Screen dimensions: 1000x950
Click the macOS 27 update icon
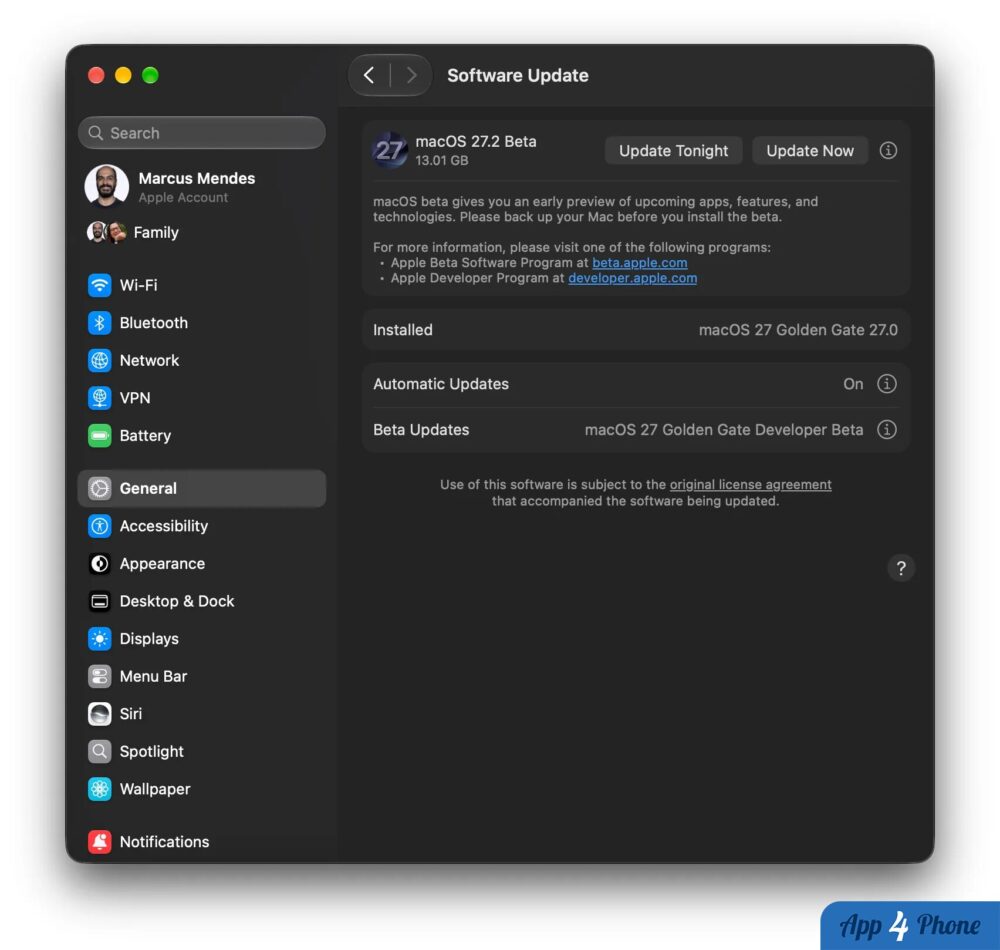(x=390, y=150)
